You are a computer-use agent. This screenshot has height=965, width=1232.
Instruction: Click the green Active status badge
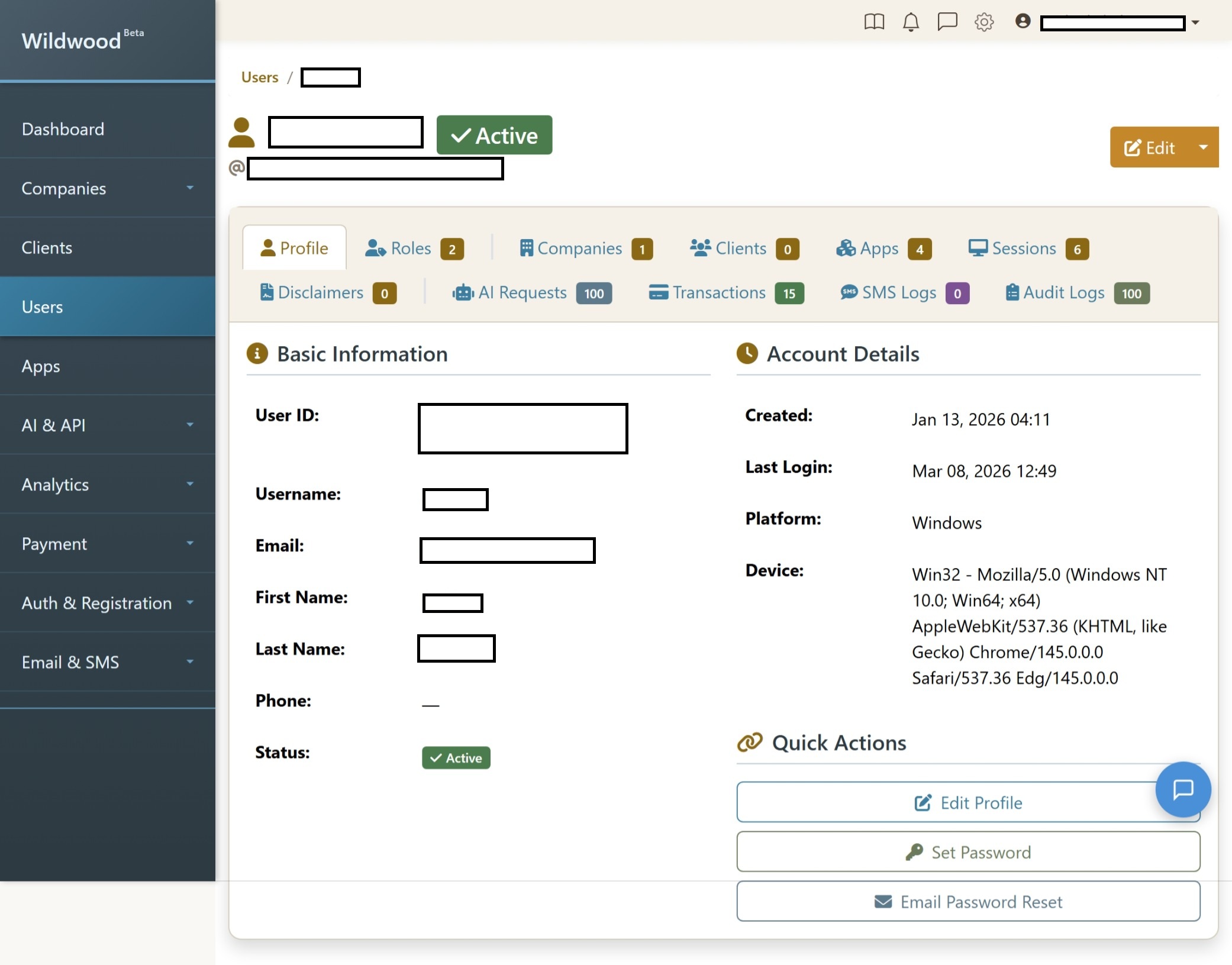tap(494, 135)
